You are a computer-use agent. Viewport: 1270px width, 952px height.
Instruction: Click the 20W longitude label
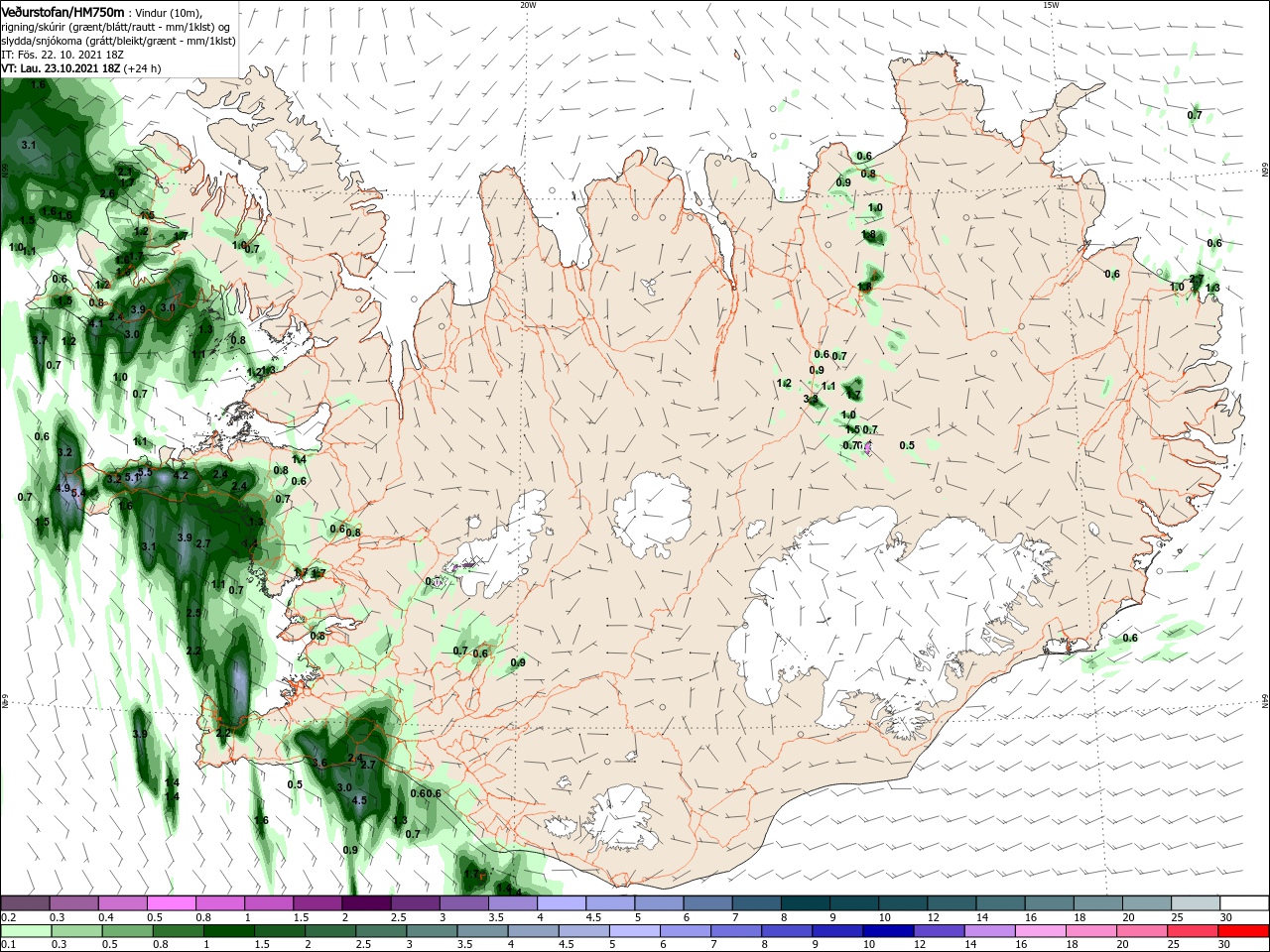pos(528,5)
